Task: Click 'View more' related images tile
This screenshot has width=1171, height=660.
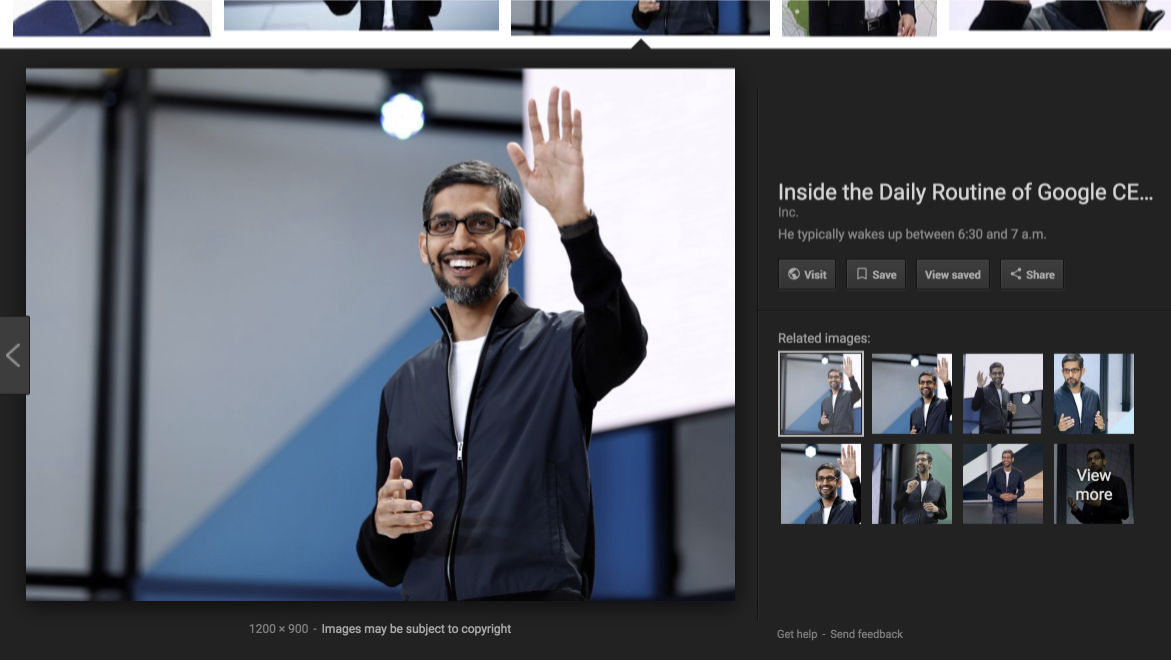Action: pyautogui.click(x=1093, y=484)
